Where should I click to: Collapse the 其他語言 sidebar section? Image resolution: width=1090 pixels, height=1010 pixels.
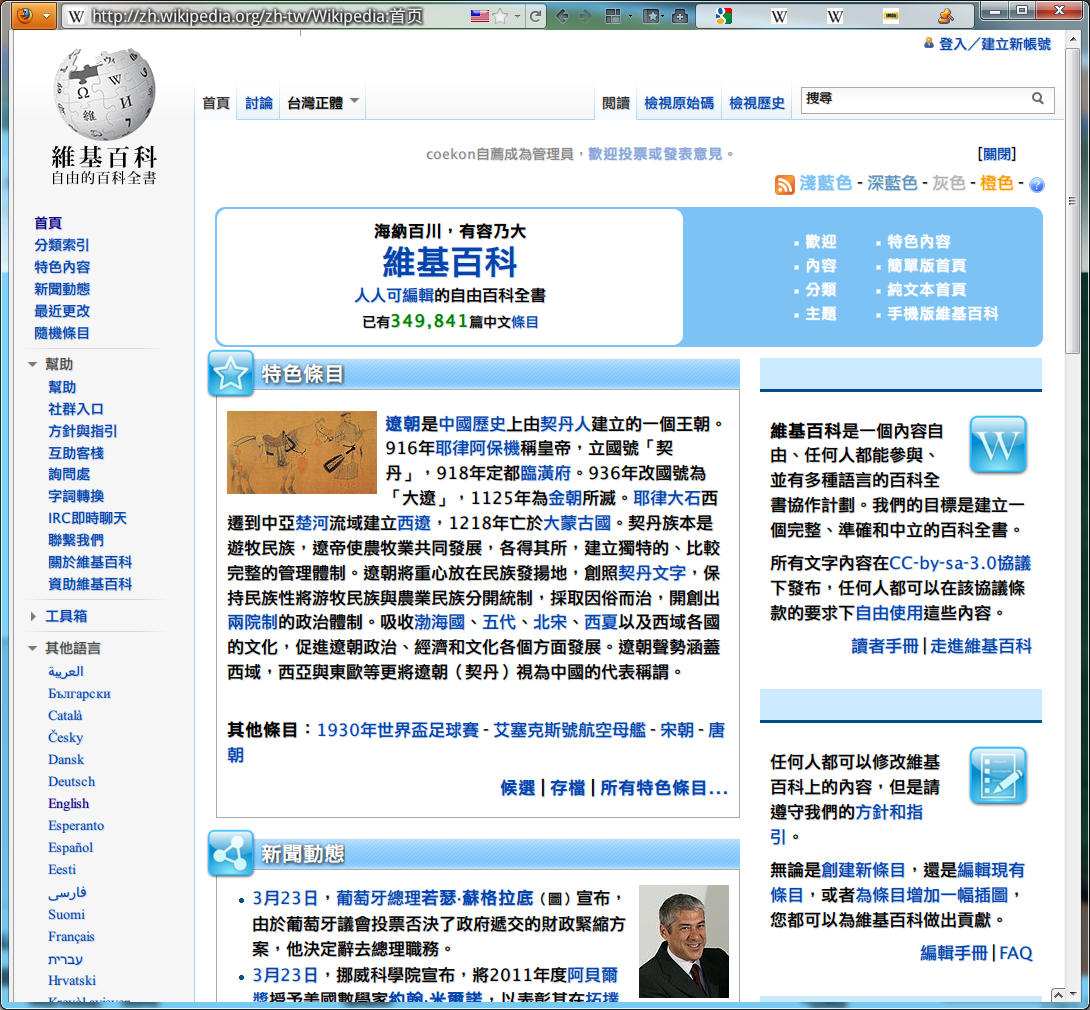33,649
